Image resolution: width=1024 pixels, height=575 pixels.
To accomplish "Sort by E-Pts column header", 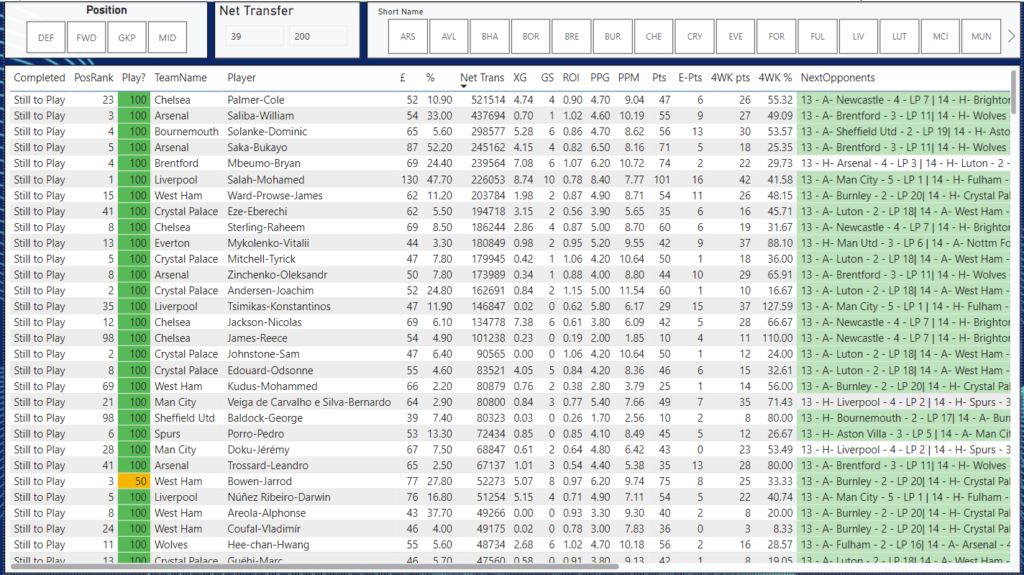I will (x=690, y=77).
